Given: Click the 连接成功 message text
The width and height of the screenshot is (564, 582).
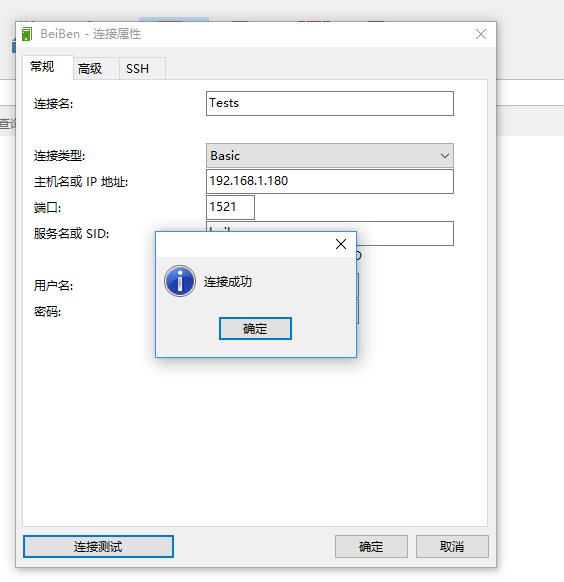Looking at the screenshot, I should [228, 282].
